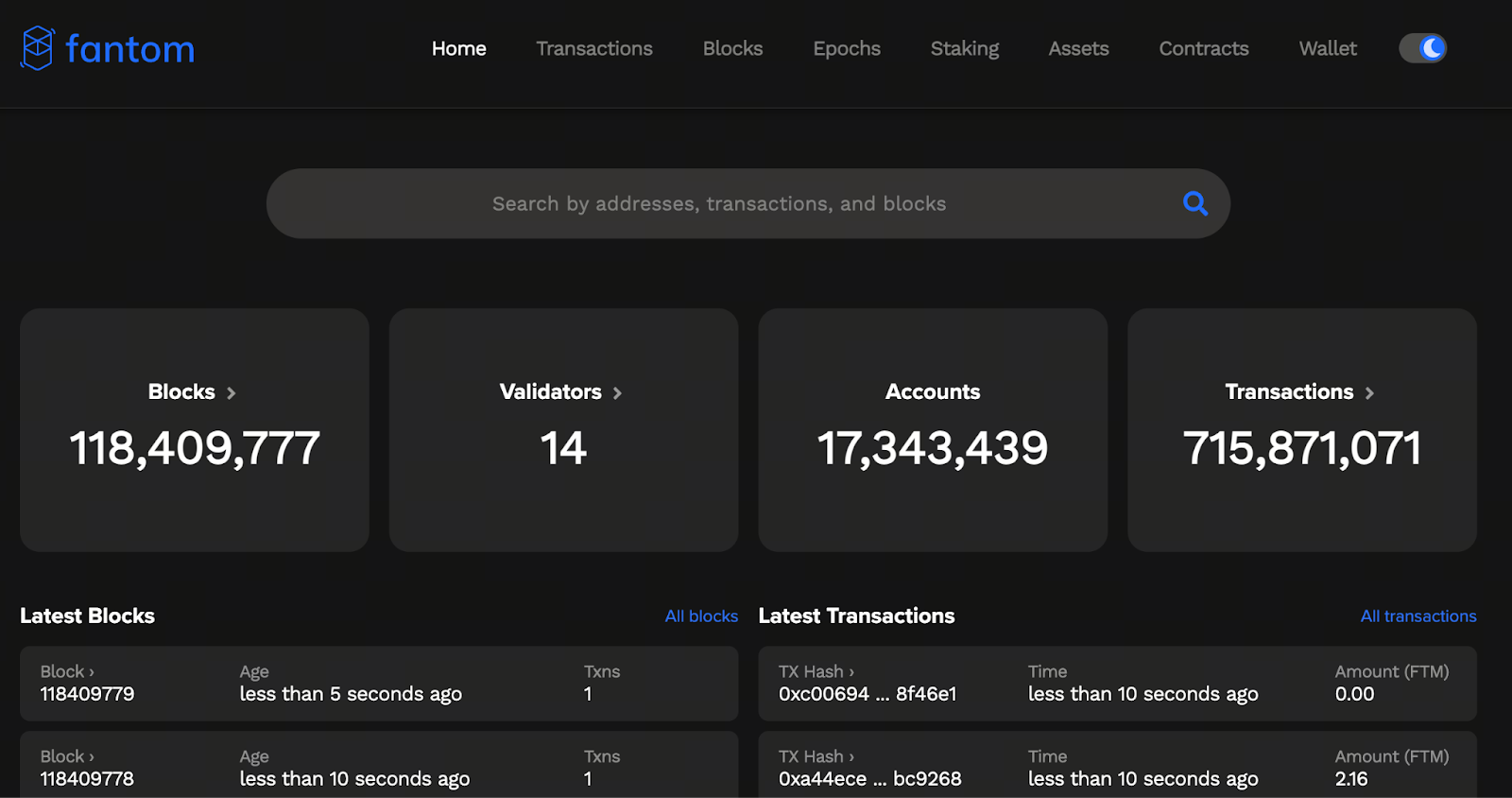Open the All blocks link

[701, 616]
